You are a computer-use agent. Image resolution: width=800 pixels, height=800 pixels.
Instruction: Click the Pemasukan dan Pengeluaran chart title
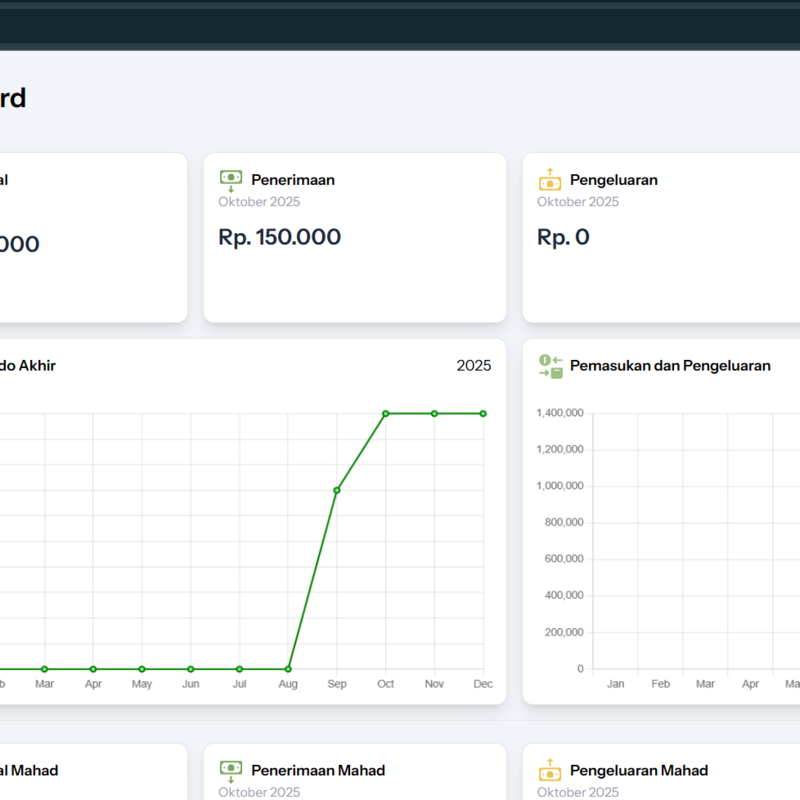[670, 366]
